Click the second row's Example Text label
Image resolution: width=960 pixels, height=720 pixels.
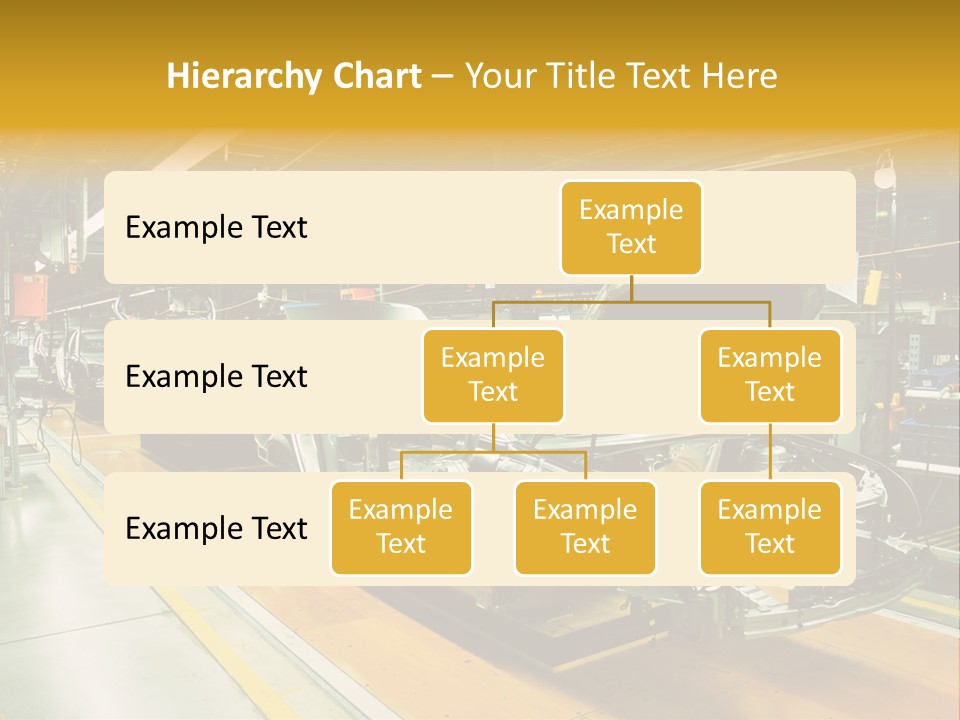(216, 377)
